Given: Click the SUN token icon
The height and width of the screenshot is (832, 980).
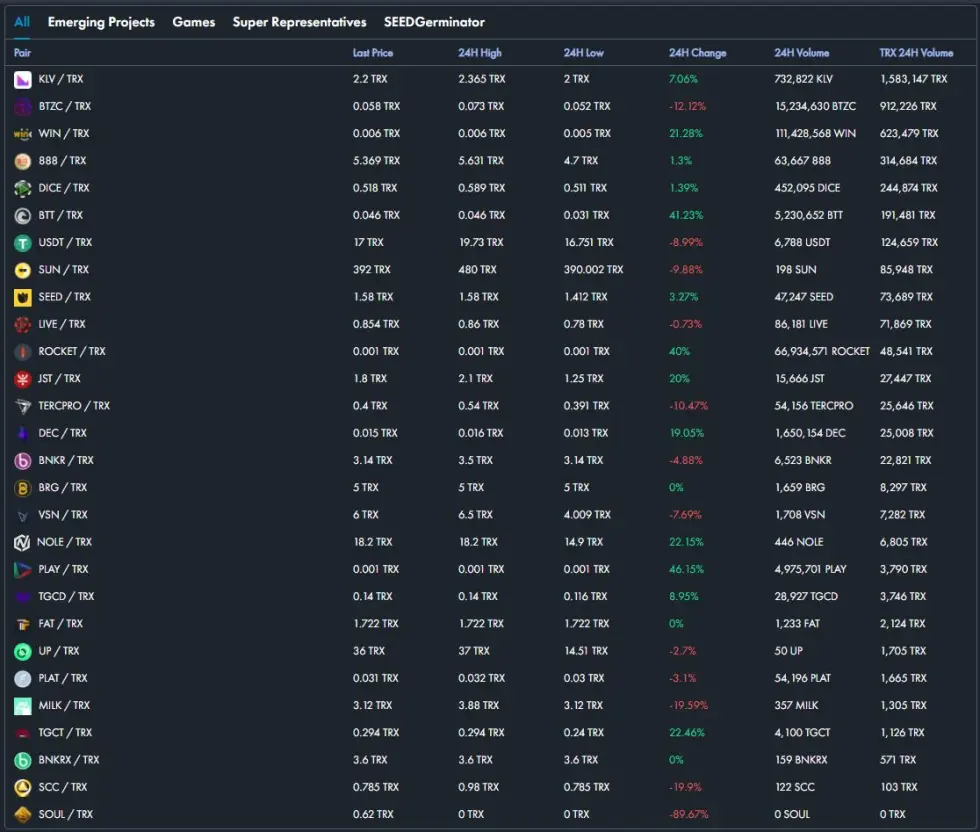Looking at the screenshot, I should tap(22, 270).
